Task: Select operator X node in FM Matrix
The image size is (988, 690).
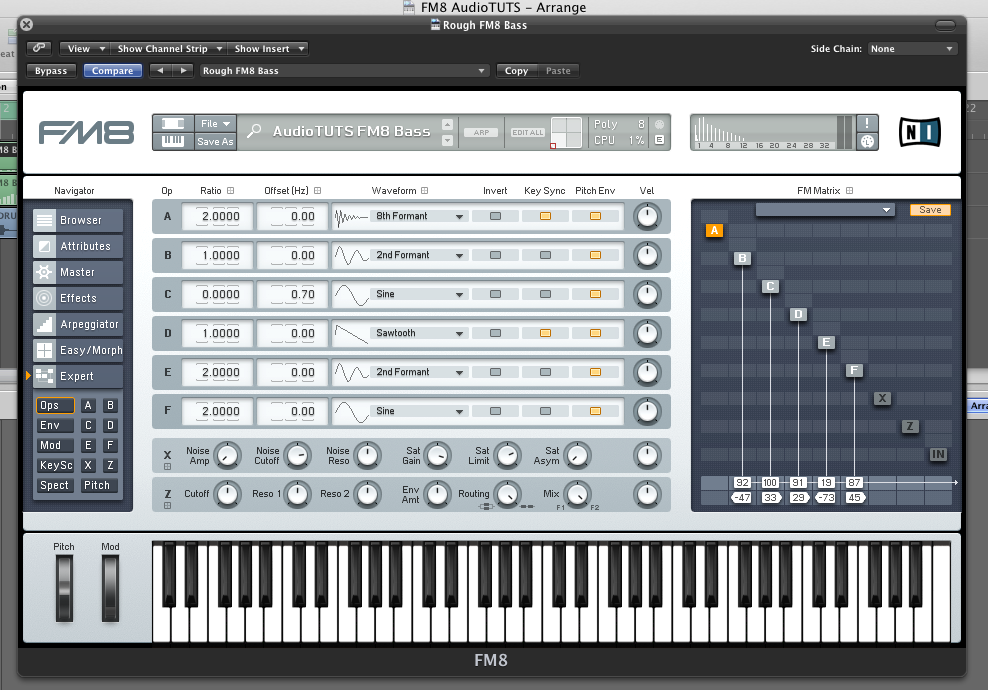Action: 882,398
